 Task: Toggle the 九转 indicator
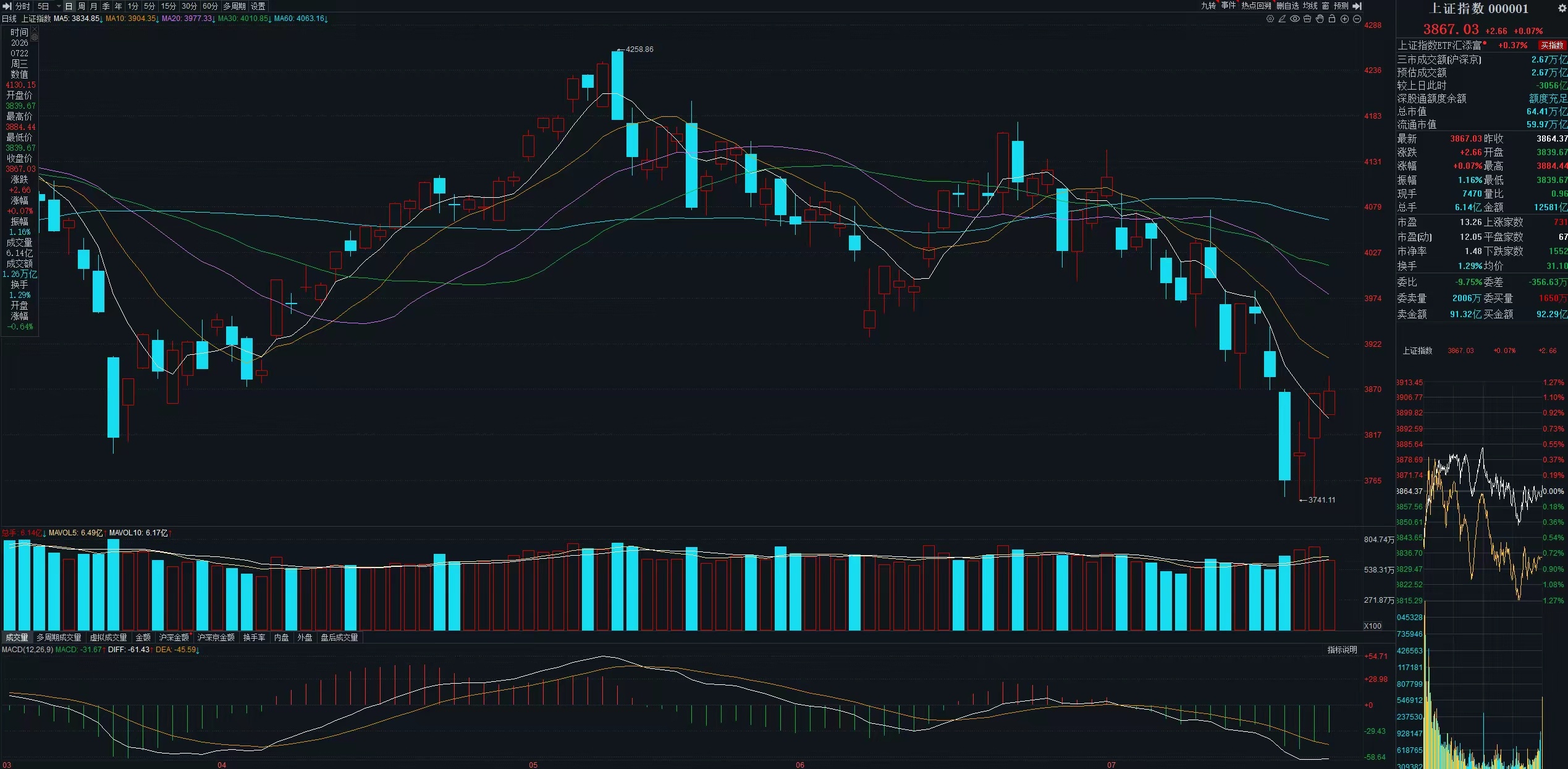click(x=1208, y=6)
